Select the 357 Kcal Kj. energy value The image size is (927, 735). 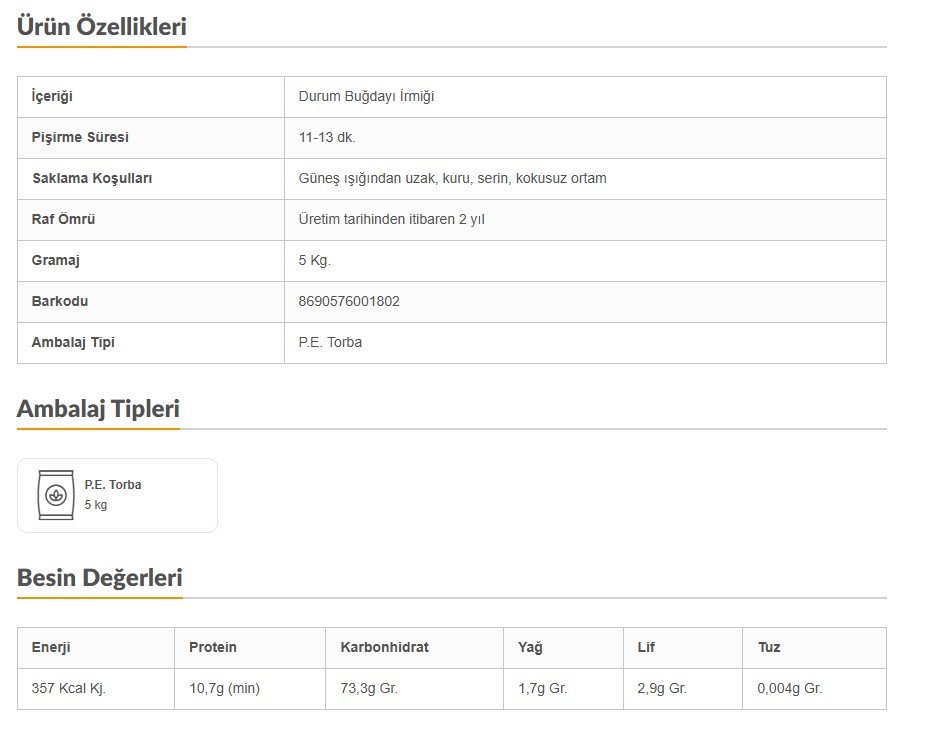coord(69,689)
